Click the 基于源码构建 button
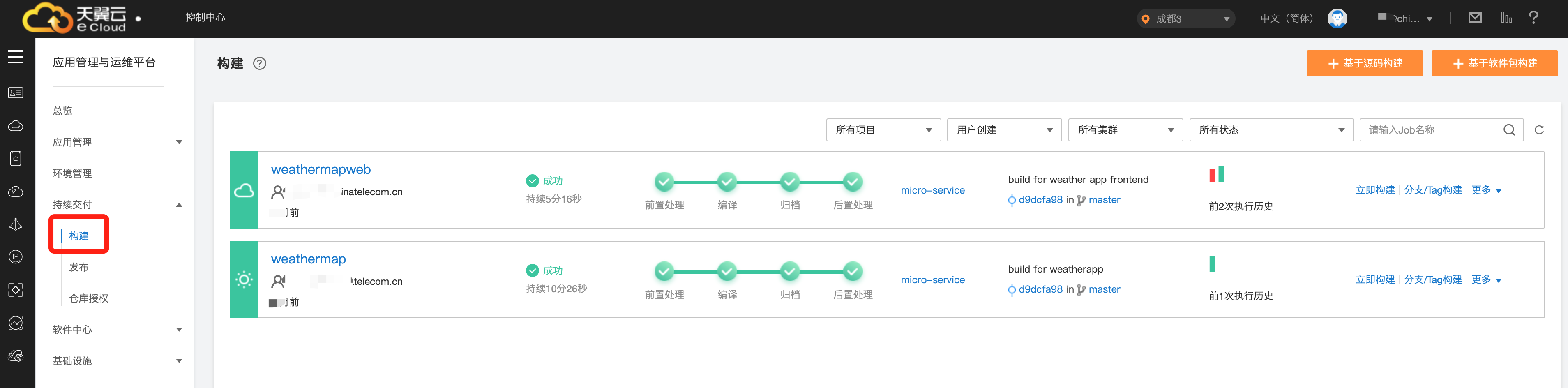The width and height of the screenshot is (1568, 388). (1364, 63)
